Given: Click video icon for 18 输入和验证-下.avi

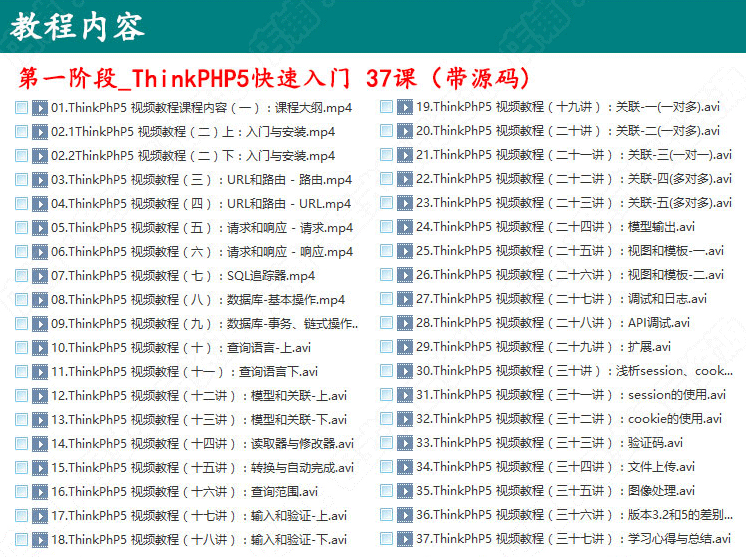Looking at the screenshot, I should tap(40, 540).
